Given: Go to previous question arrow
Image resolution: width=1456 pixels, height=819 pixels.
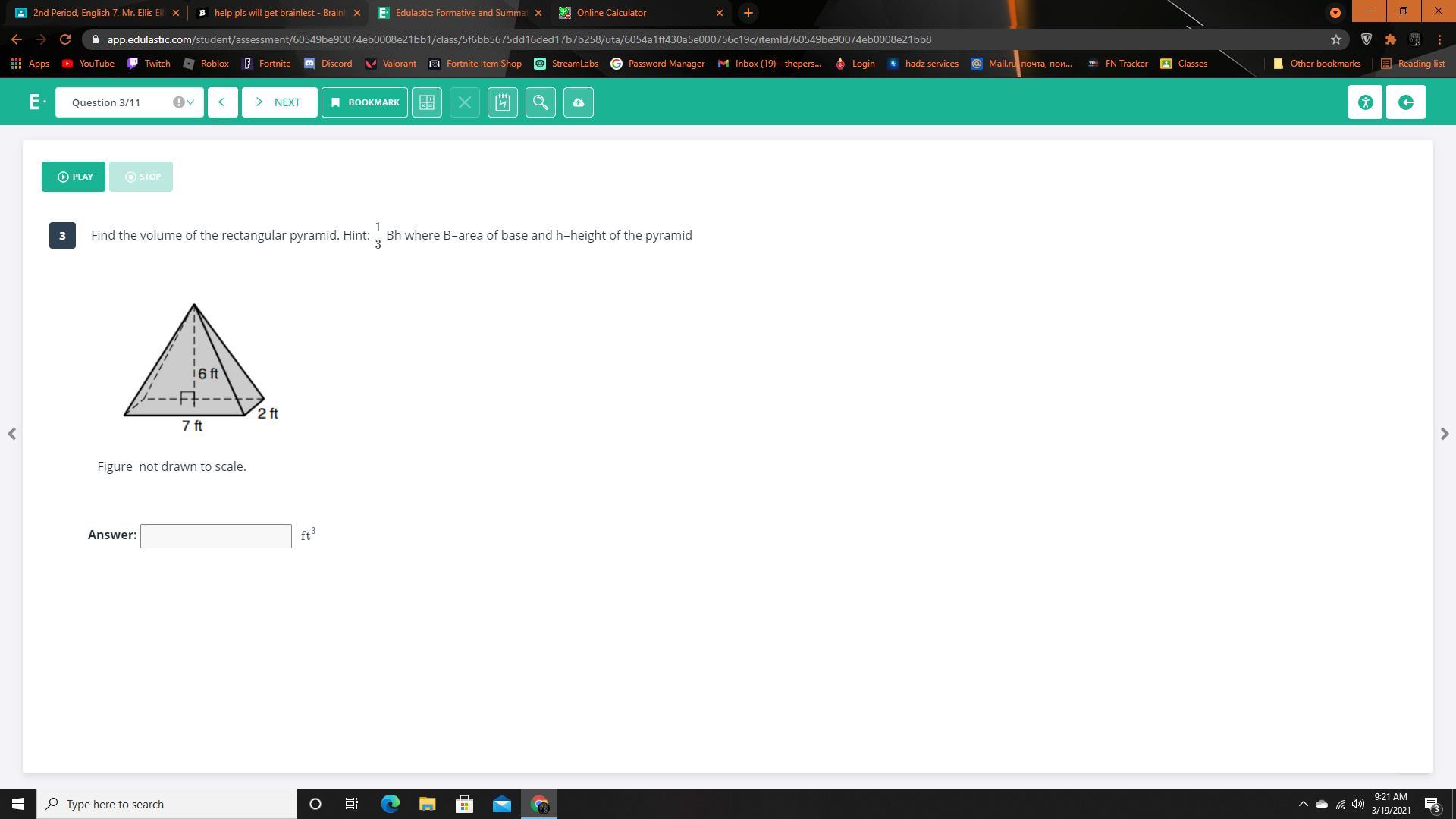Looking at the screenshot, I should [222, 102].
